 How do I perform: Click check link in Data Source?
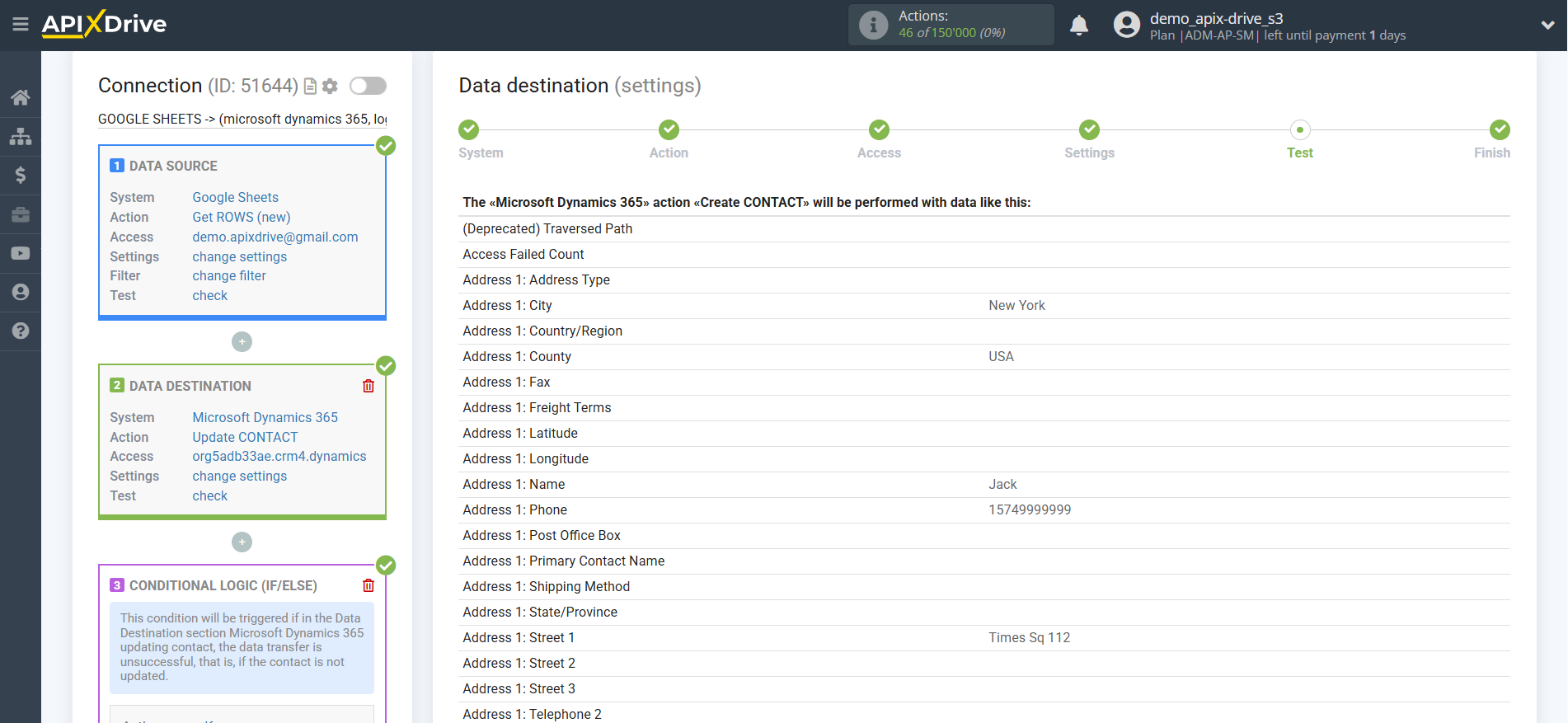210,295
